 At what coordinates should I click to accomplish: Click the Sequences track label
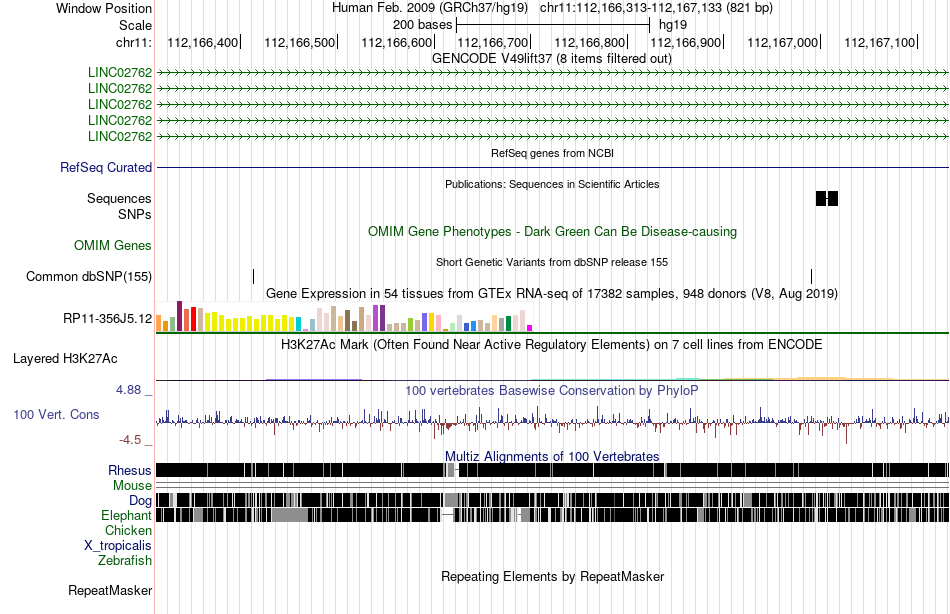coord(119,198)
